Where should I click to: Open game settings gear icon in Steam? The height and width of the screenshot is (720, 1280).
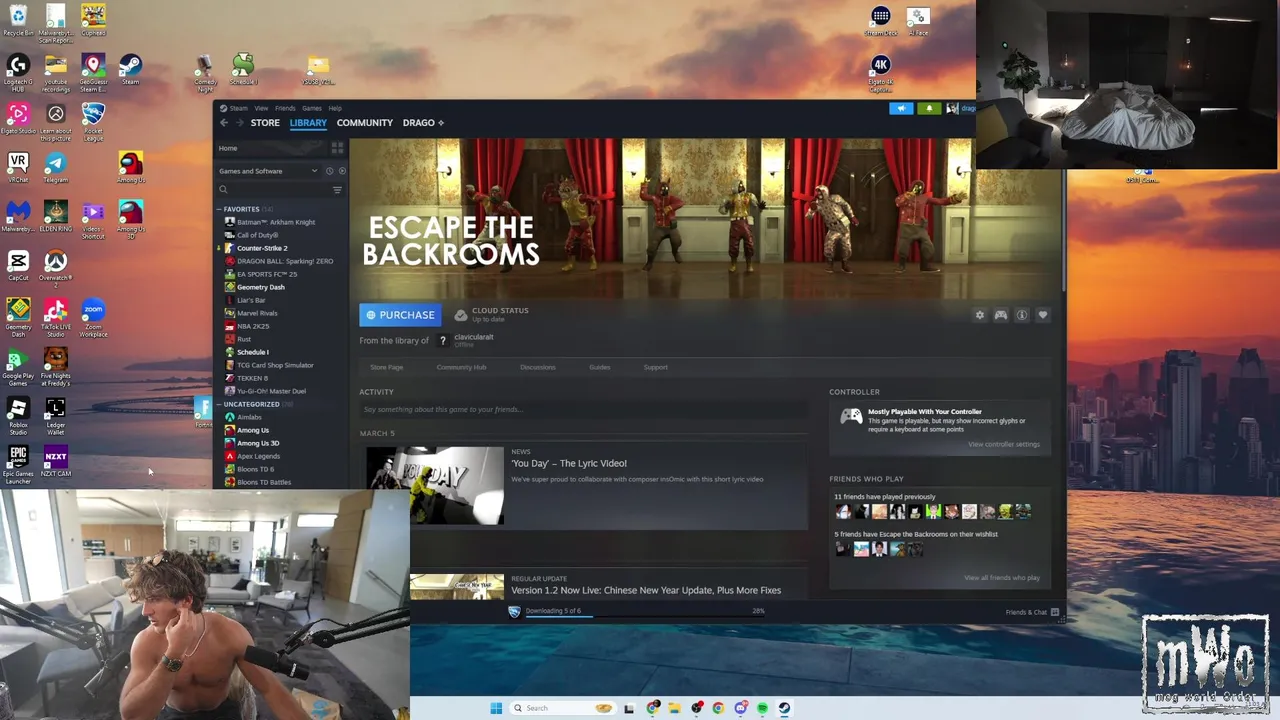tap(980, 315)
